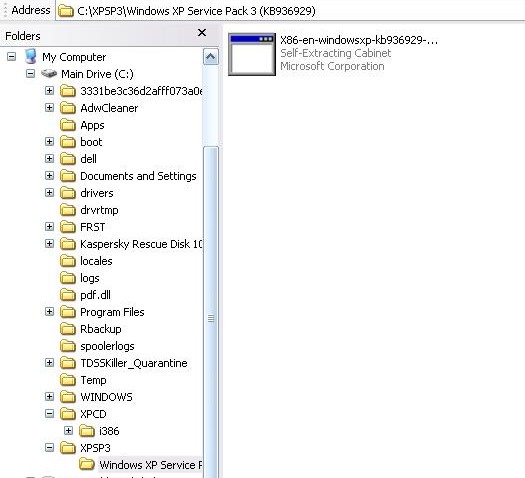
Task: Click the WINDOWS folder icon
Action: click(x=68, y=397)
